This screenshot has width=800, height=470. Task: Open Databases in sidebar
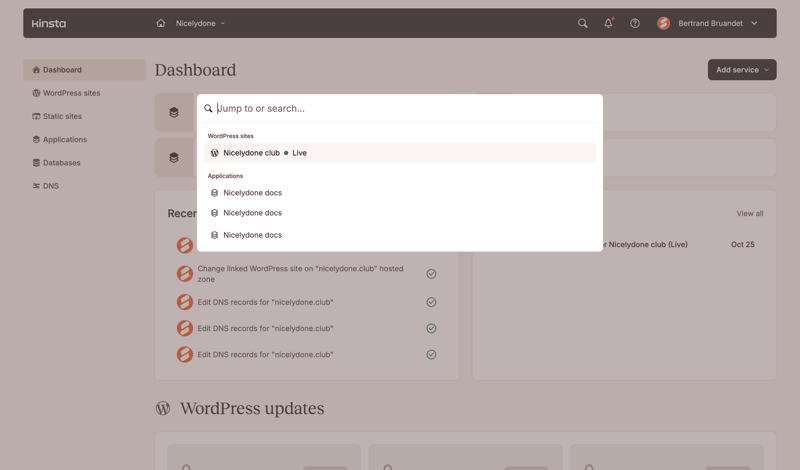tap(62, 163)
